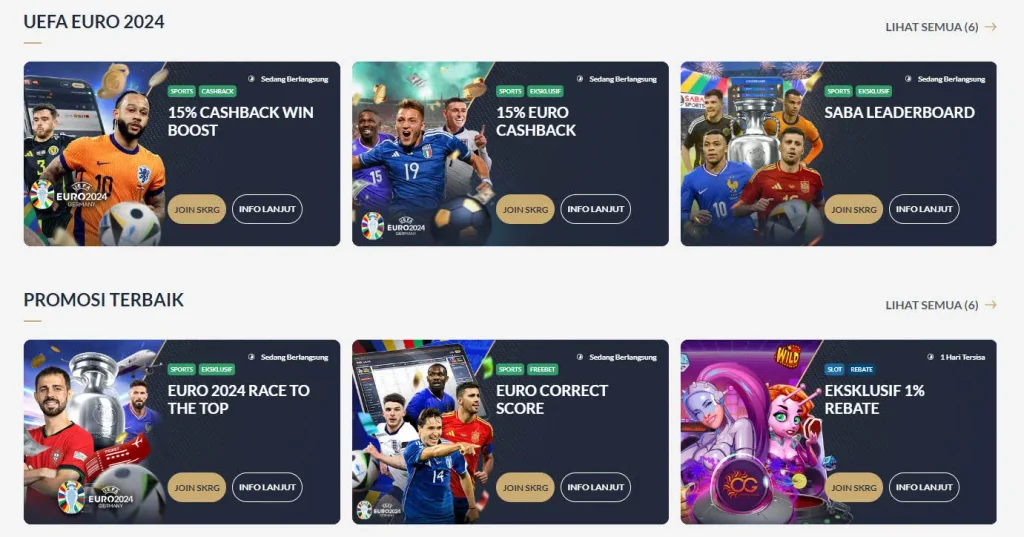Join the Saba Leaderboard promotion
The height and width of the screenshot is (537, 1024).
[854, 209]
